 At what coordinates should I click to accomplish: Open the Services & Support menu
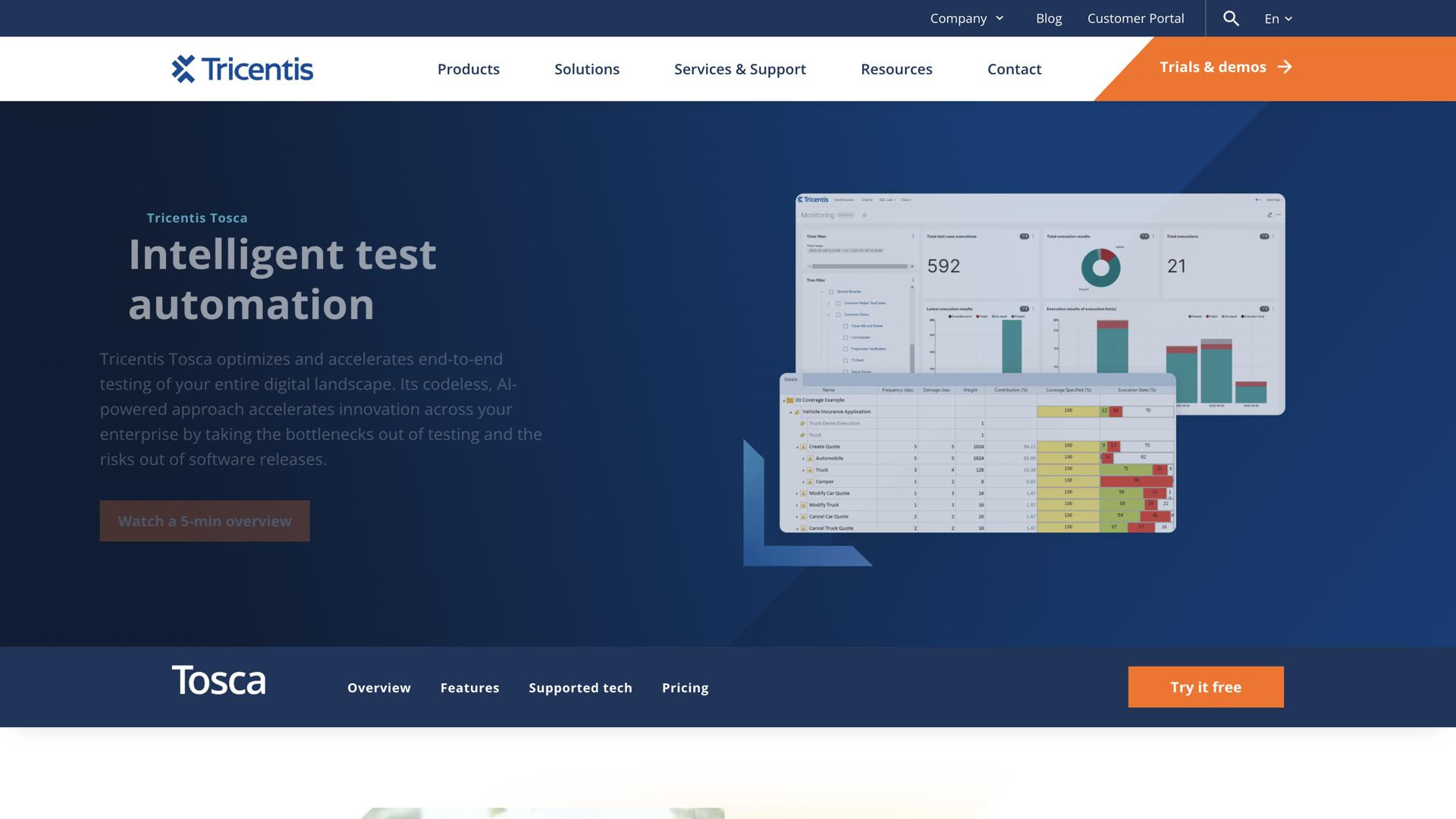[740, 69]
